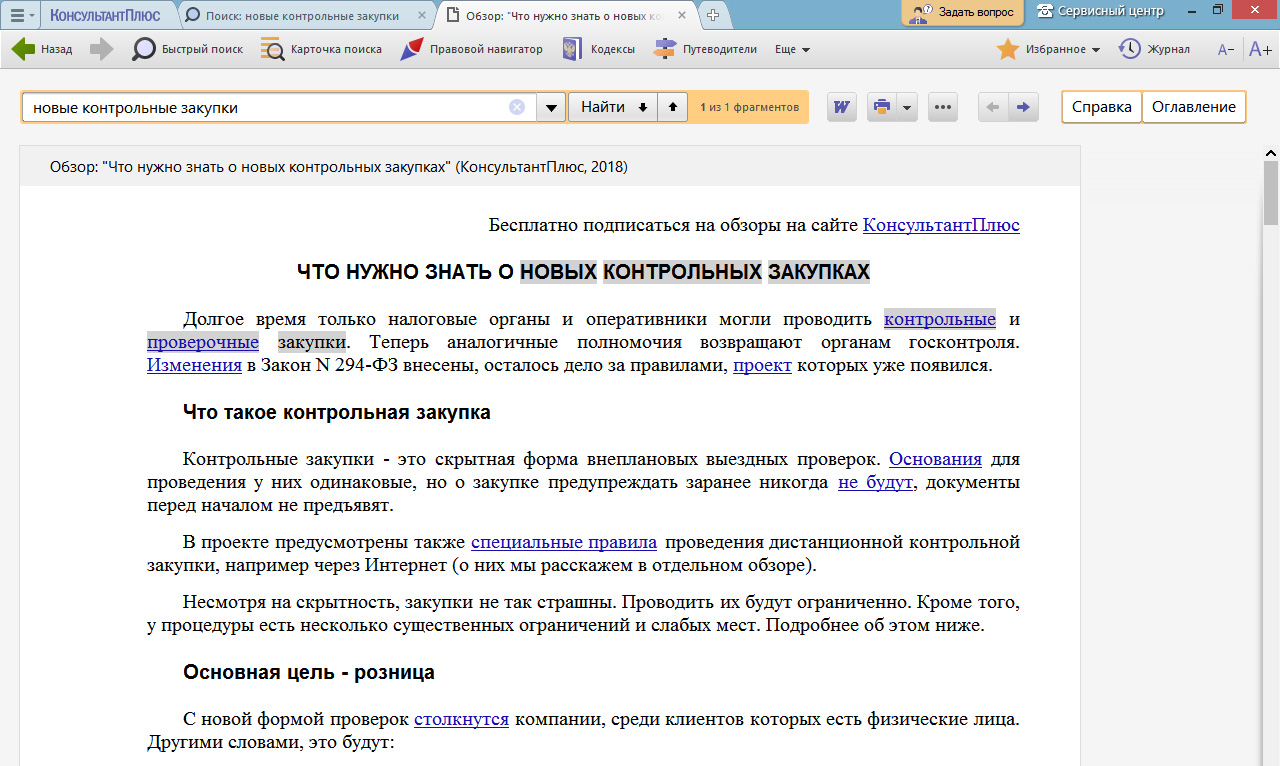Switch to the search results tab
Screen dimensions: 1280x766
(x=301, y=15)
